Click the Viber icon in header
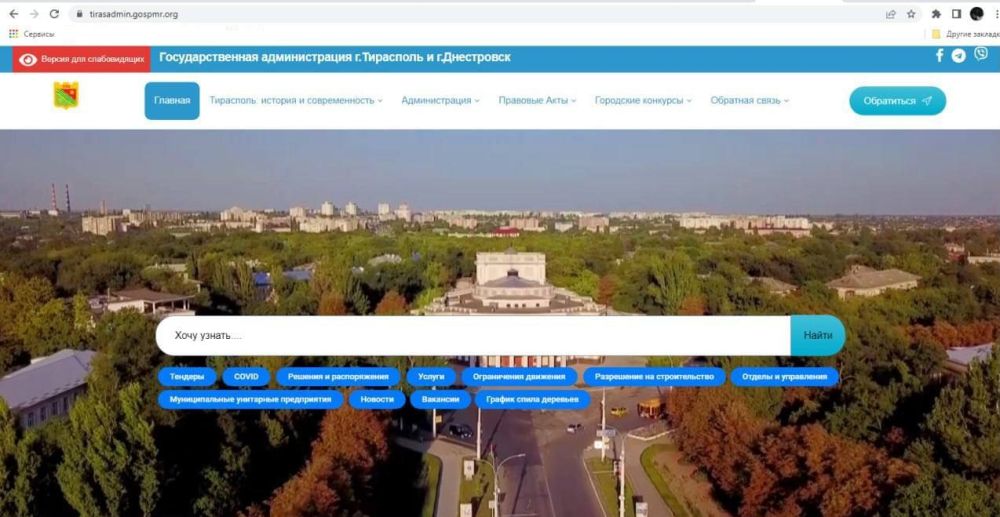 (981, 55)
